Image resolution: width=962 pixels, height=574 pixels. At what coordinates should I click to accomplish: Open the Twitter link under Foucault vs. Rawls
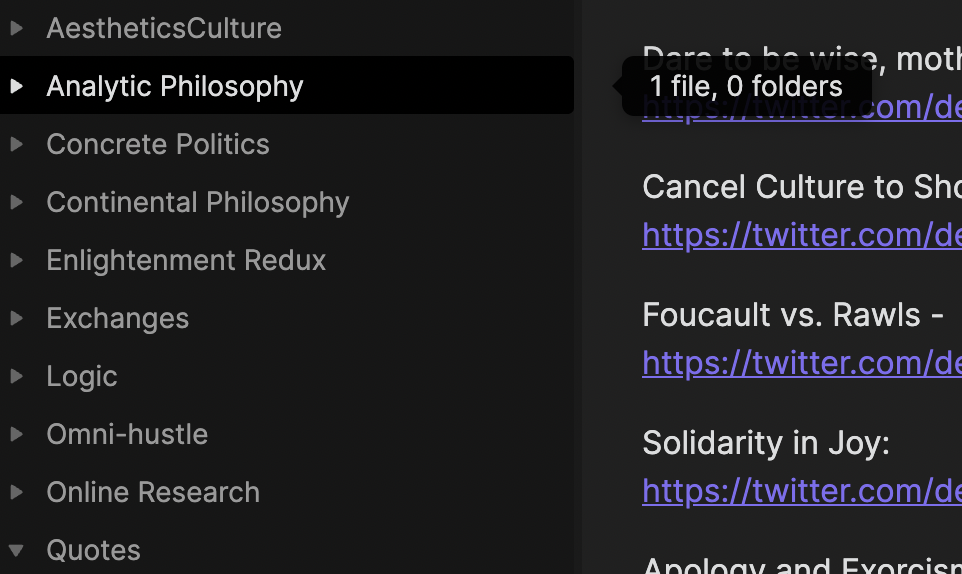(801, 363)
